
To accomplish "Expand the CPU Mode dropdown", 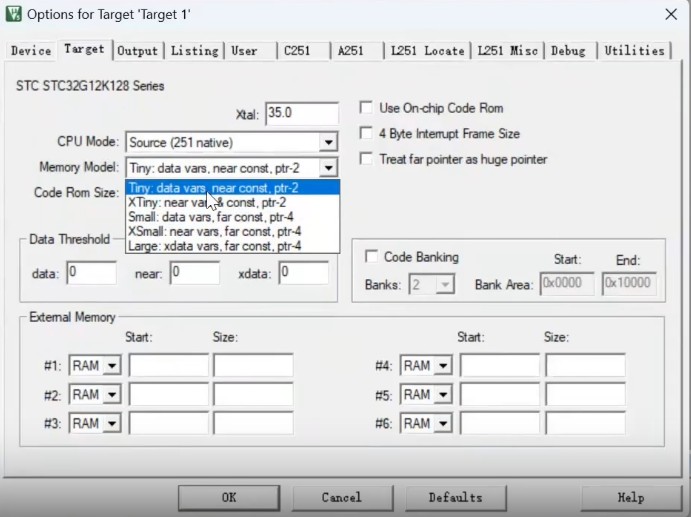I will (328, 143).
